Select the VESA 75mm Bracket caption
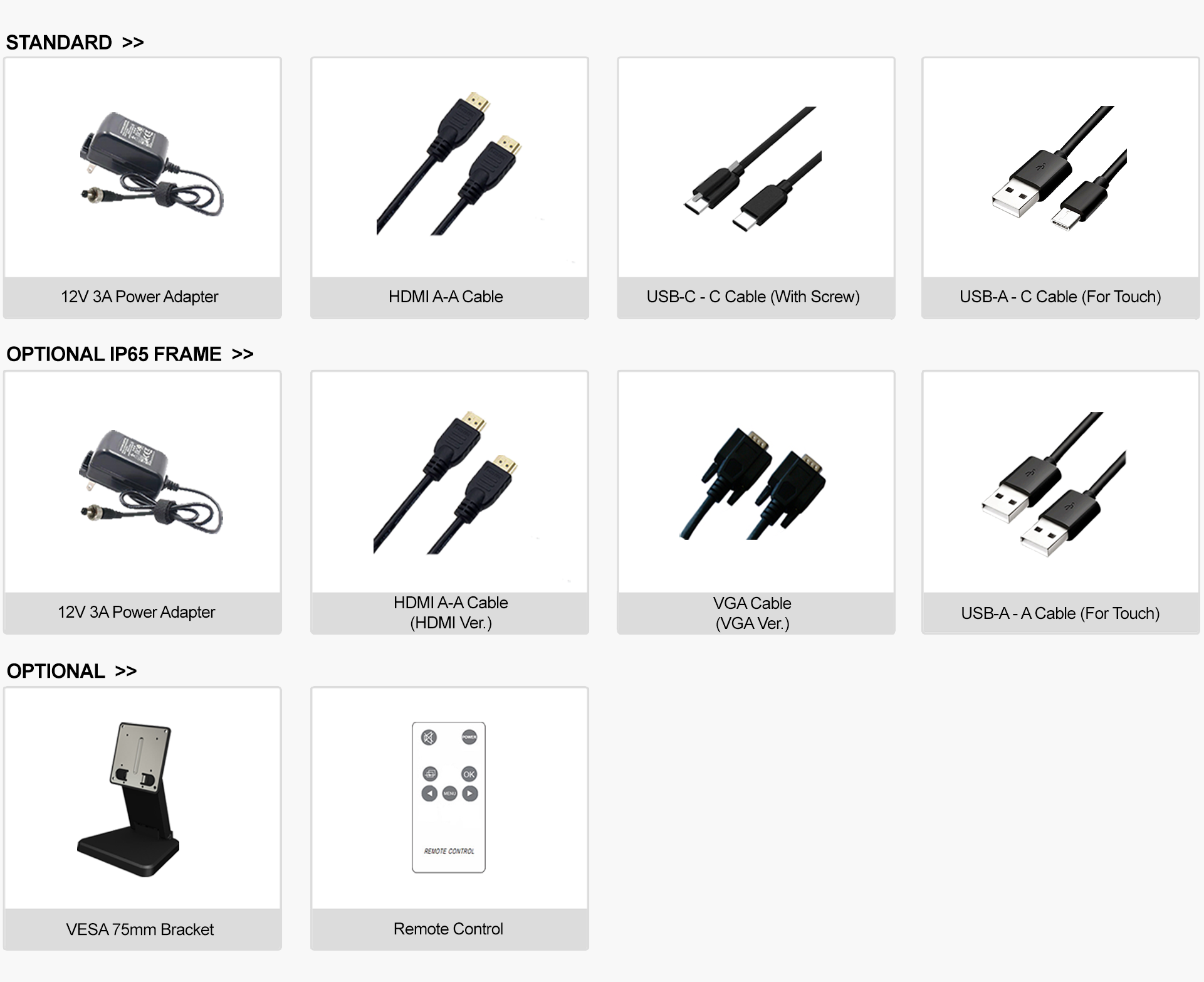This screenshot has height=982, width=1204. pos(140,929)
